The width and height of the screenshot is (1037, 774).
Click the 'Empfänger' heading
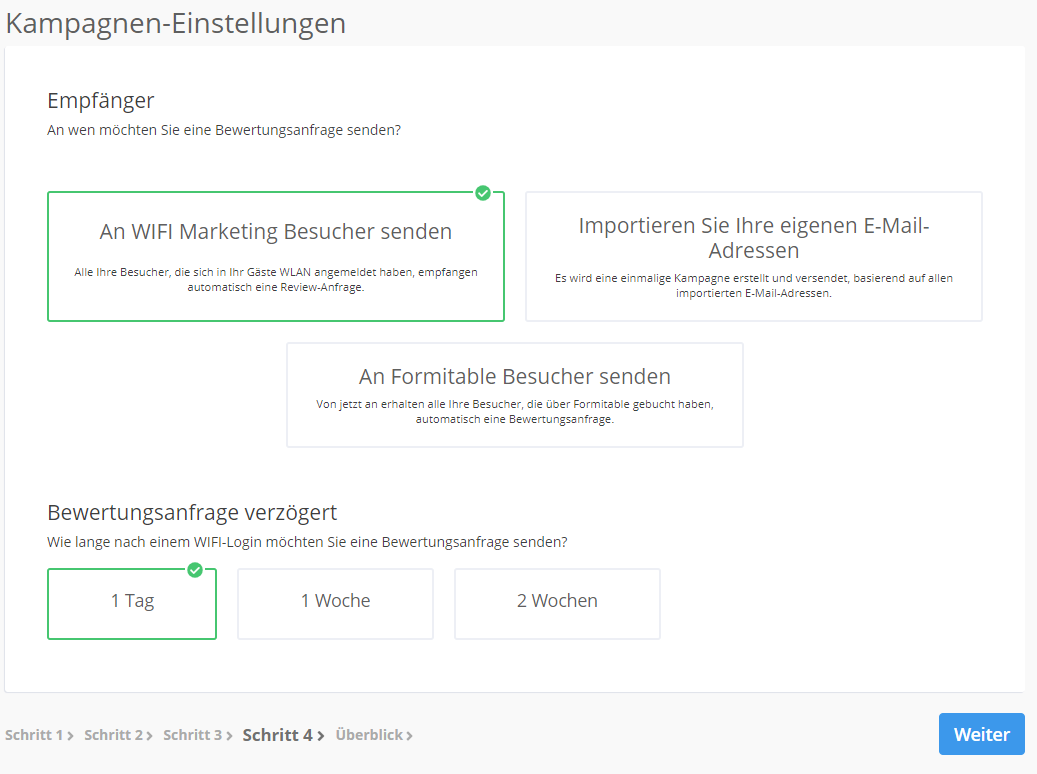(101, 101)
